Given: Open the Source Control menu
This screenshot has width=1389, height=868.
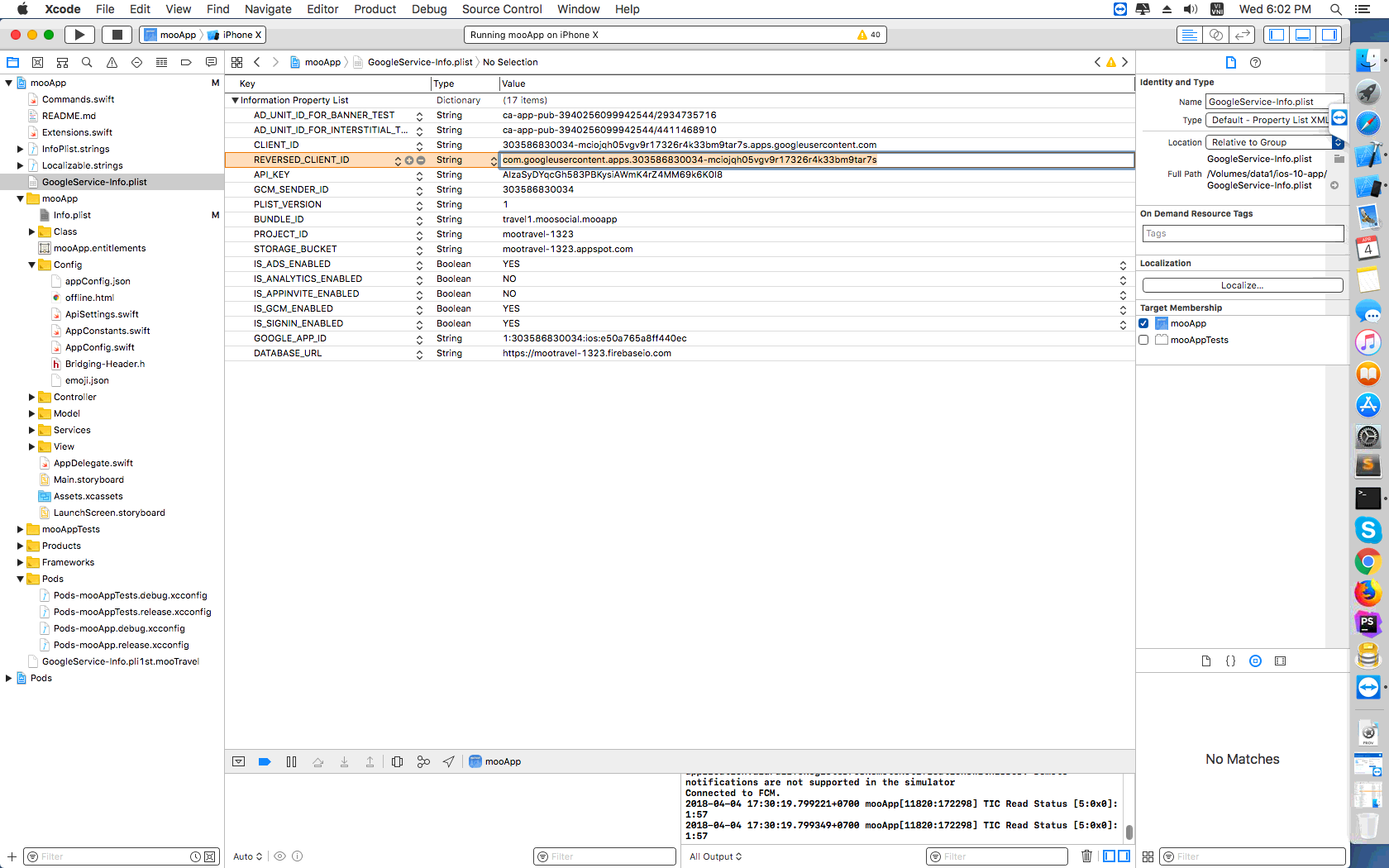Looking at the screenshot, I should 502,9.
